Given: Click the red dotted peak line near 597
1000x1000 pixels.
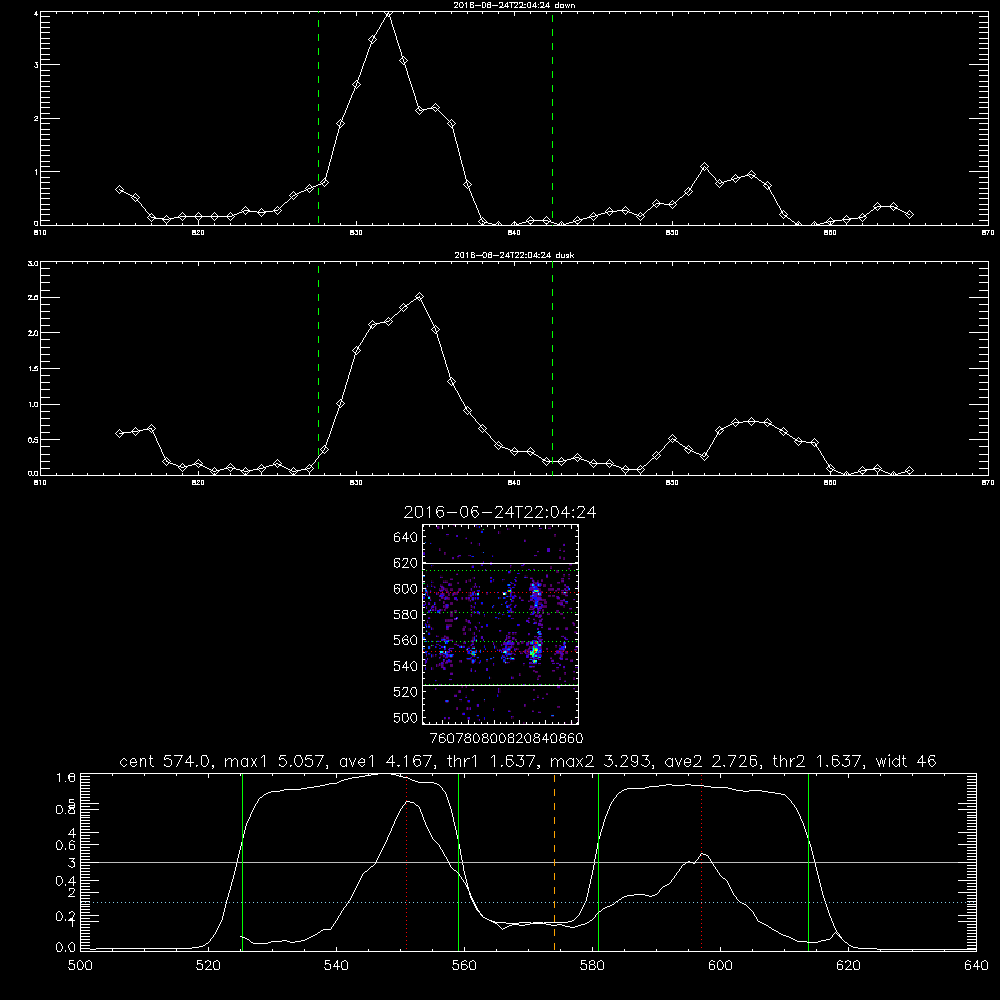Looking at the screenshot, I should (702, 862).
